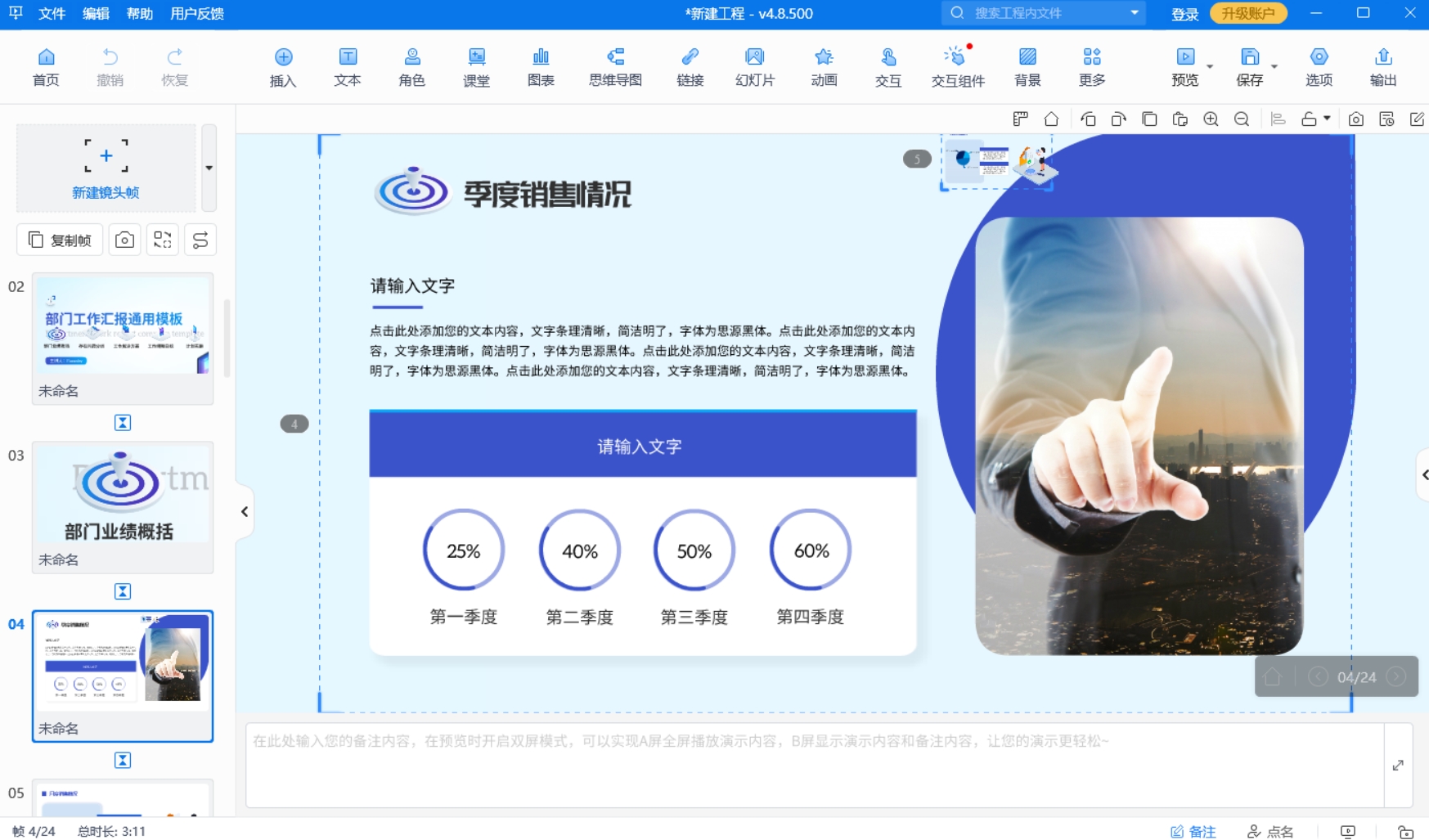This screenshot has width=1429, height=840.
Task: Start presentation preview with 预览 icon
Action: [x=1184, y=67]
